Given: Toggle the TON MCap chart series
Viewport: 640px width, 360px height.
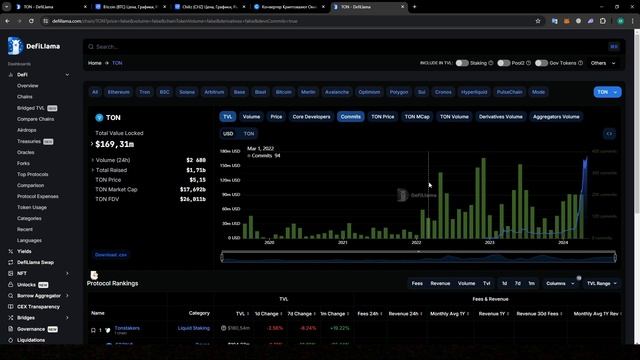Looking at the screenshot, I should pos(417,117).
